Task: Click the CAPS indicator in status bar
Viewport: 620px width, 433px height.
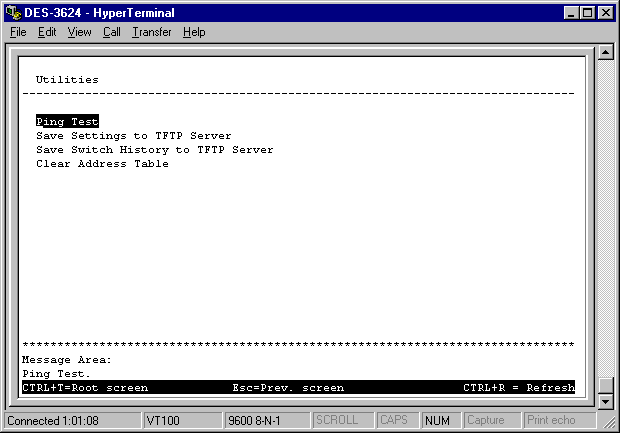Action: tap(395, 421)
